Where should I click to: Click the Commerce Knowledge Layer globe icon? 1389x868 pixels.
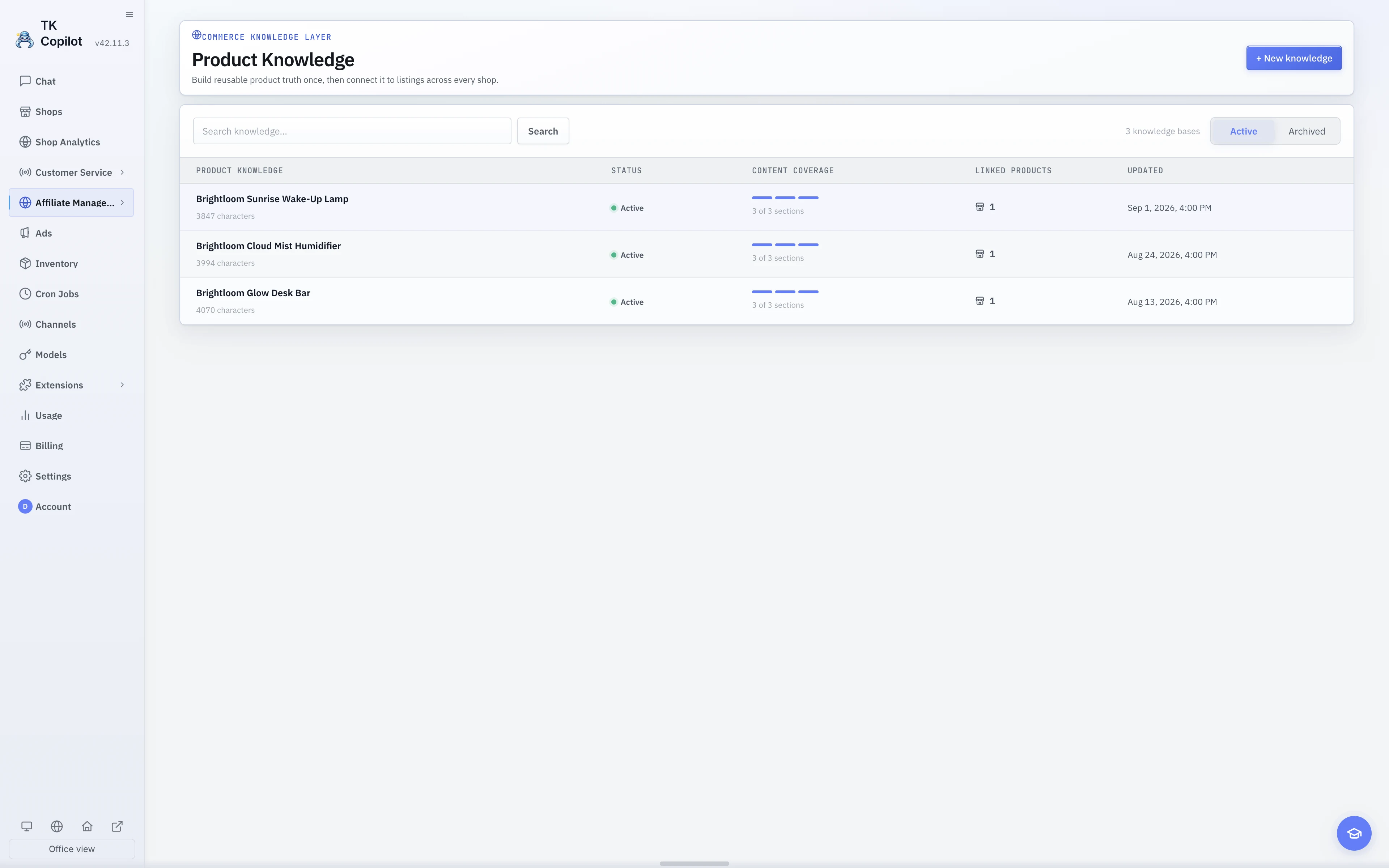196,35
